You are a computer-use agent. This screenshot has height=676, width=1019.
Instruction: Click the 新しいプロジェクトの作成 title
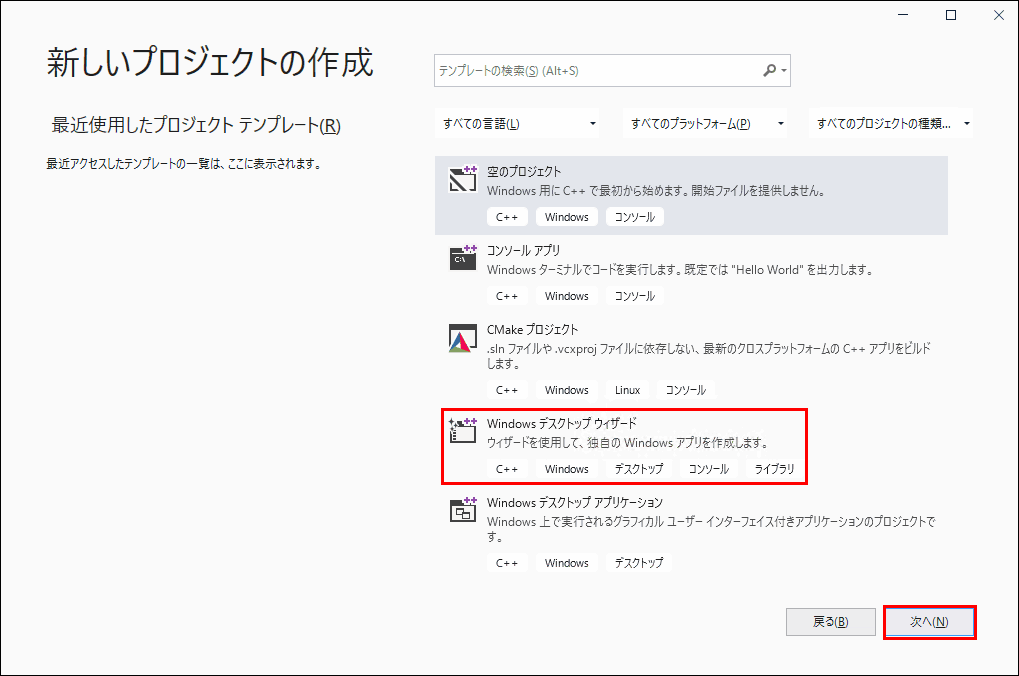pos(210,62)
